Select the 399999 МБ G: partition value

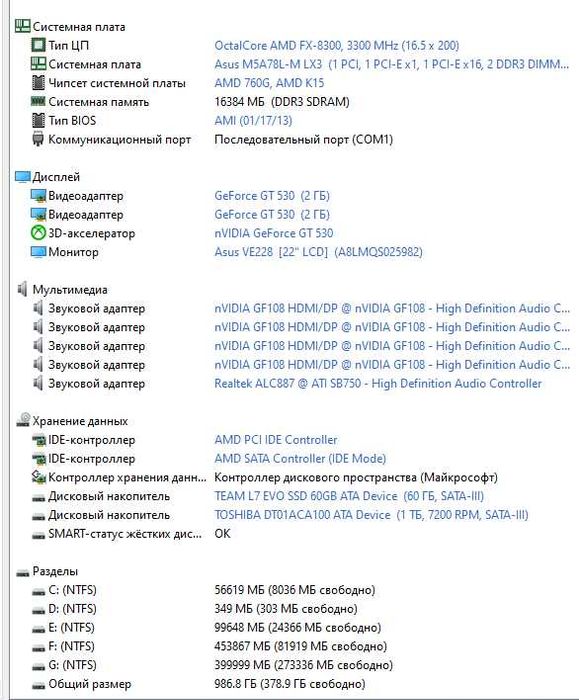point(304,664)
